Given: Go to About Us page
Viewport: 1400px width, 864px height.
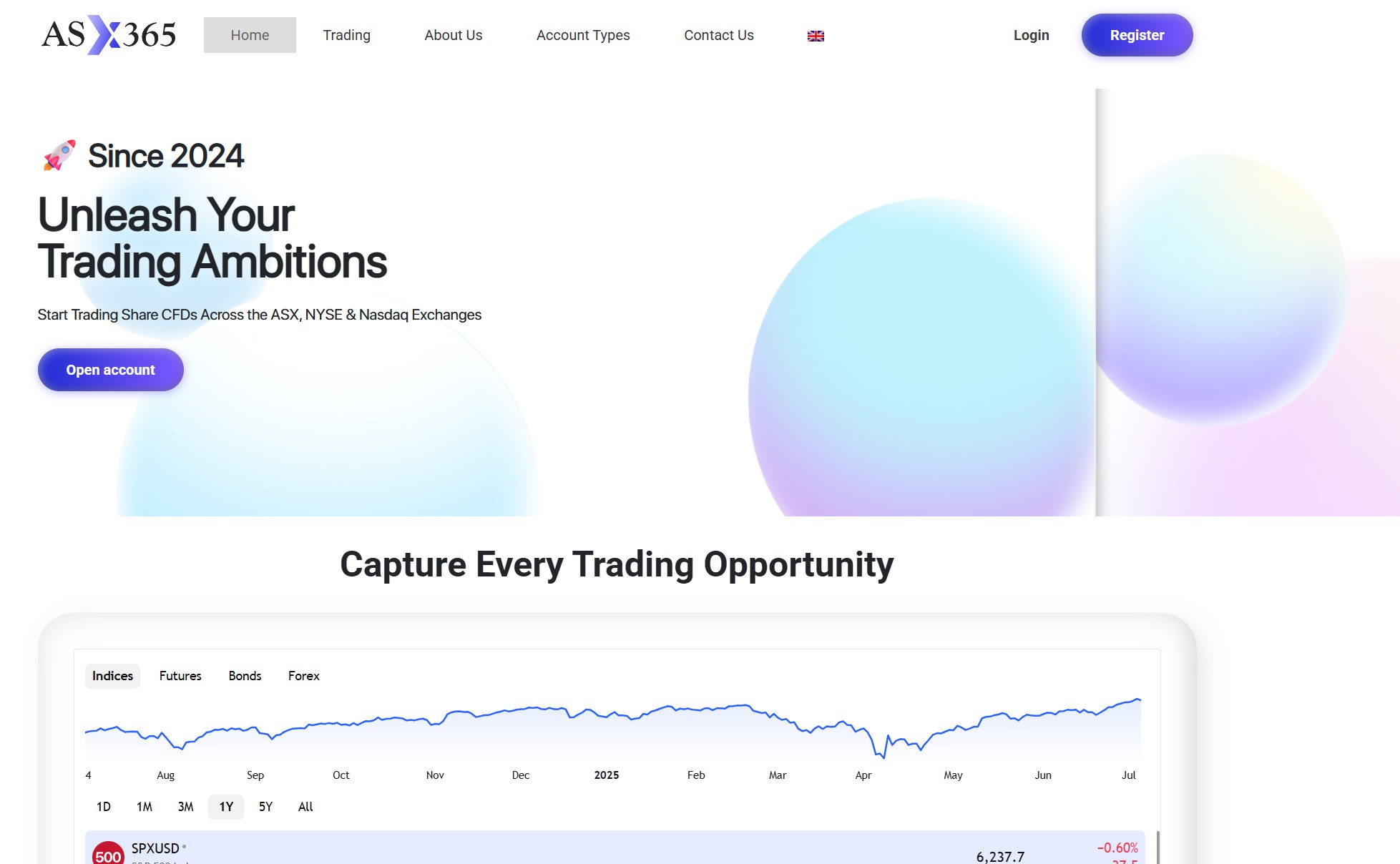Looking at the screenshot, I should pyautogui.click(x=453, y=35).
